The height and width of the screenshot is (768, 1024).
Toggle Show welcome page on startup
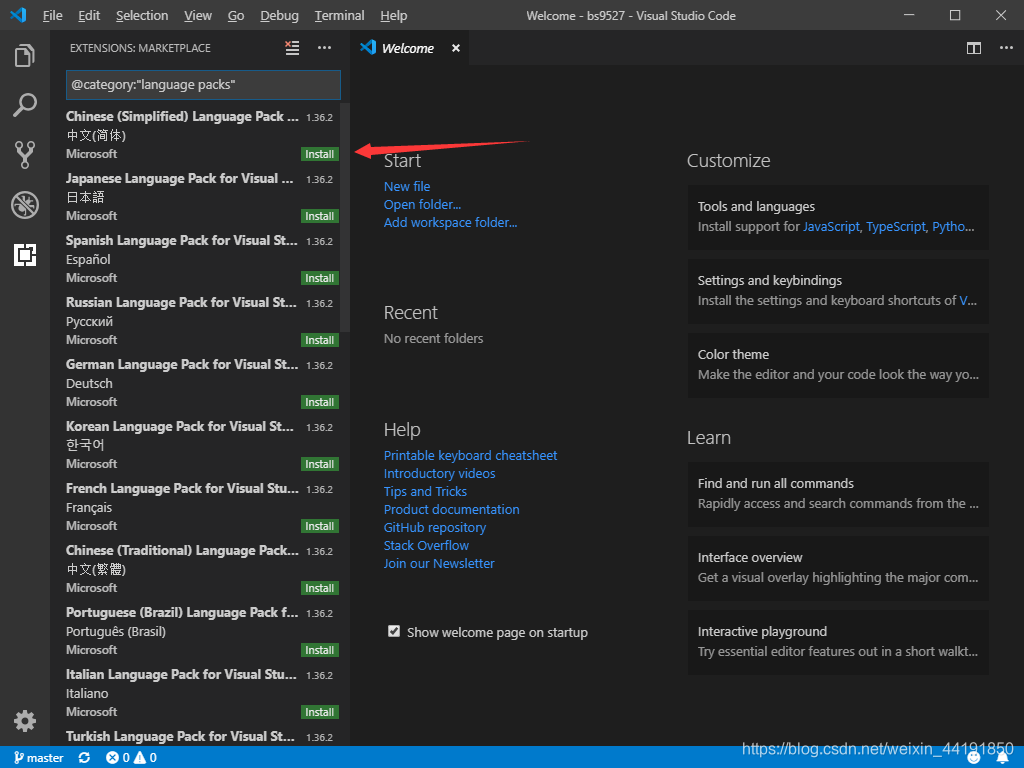click(394, 632)
